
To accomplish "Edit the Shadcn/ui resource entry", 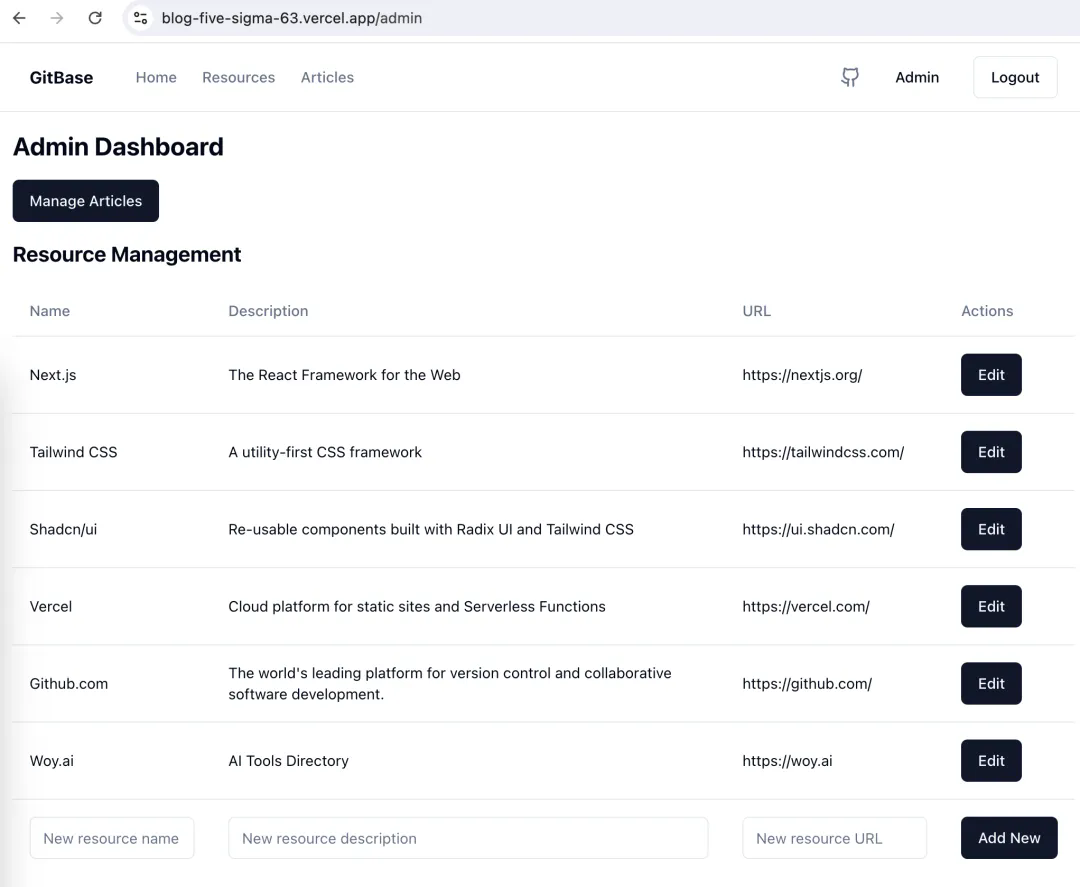I will (x=991, y=529).
